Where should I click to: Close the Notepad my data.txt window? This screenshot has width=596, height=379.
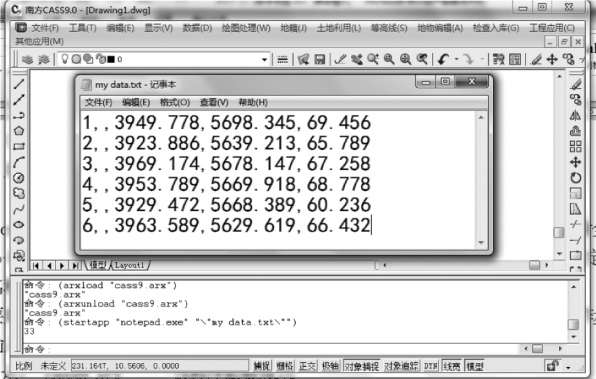472,81
